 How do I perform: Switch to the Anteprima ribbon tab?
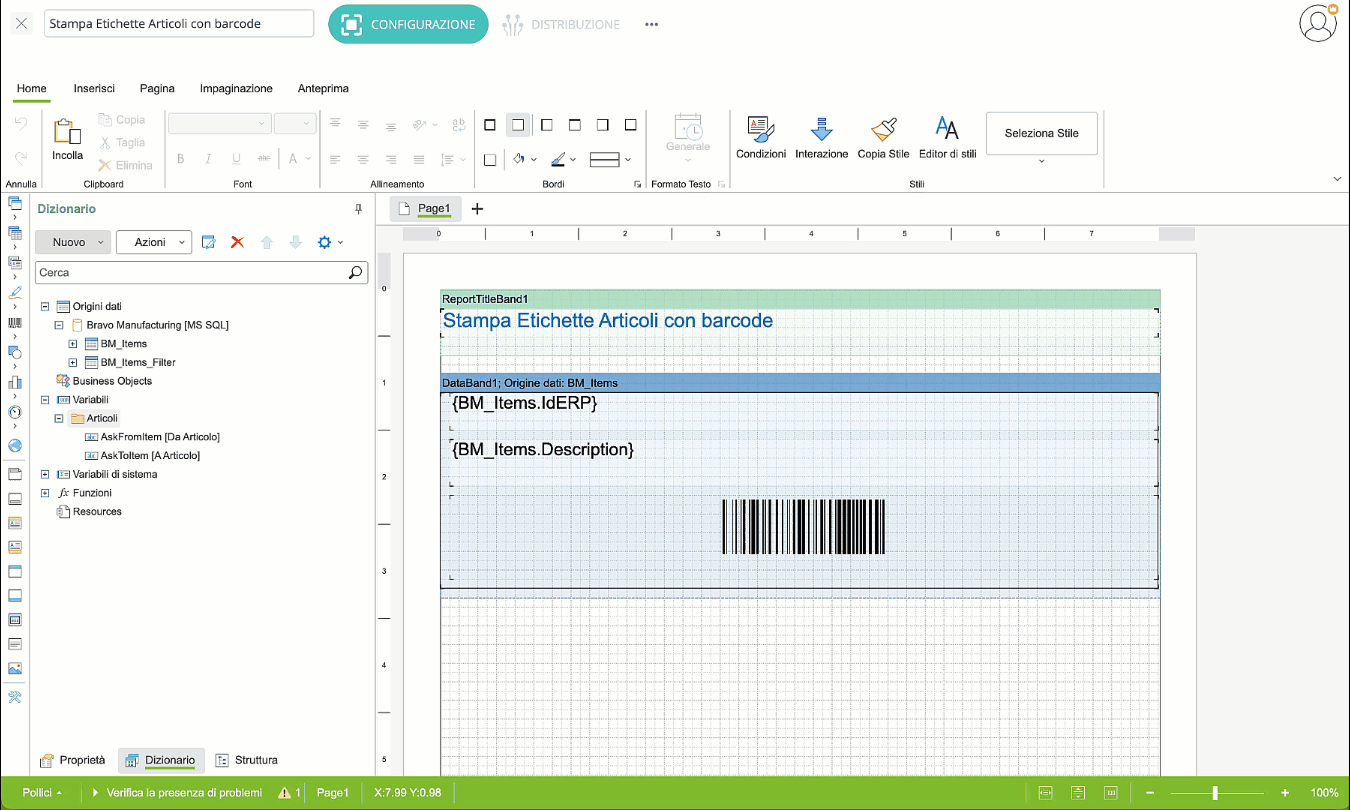tap(323, 88)
